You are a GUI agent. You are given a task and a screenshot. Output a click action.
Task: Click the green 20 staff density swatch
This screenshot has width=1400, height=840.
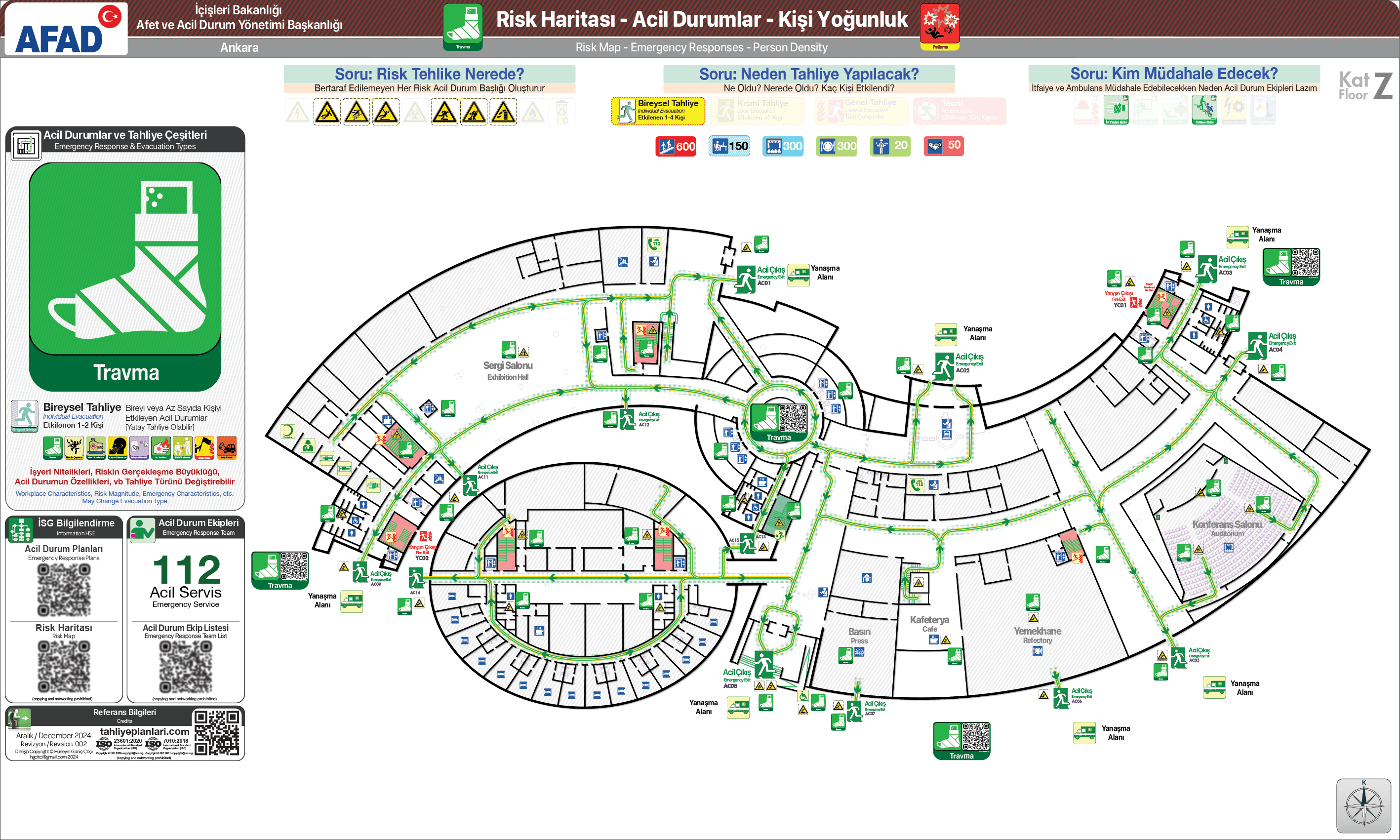point(890,146)
